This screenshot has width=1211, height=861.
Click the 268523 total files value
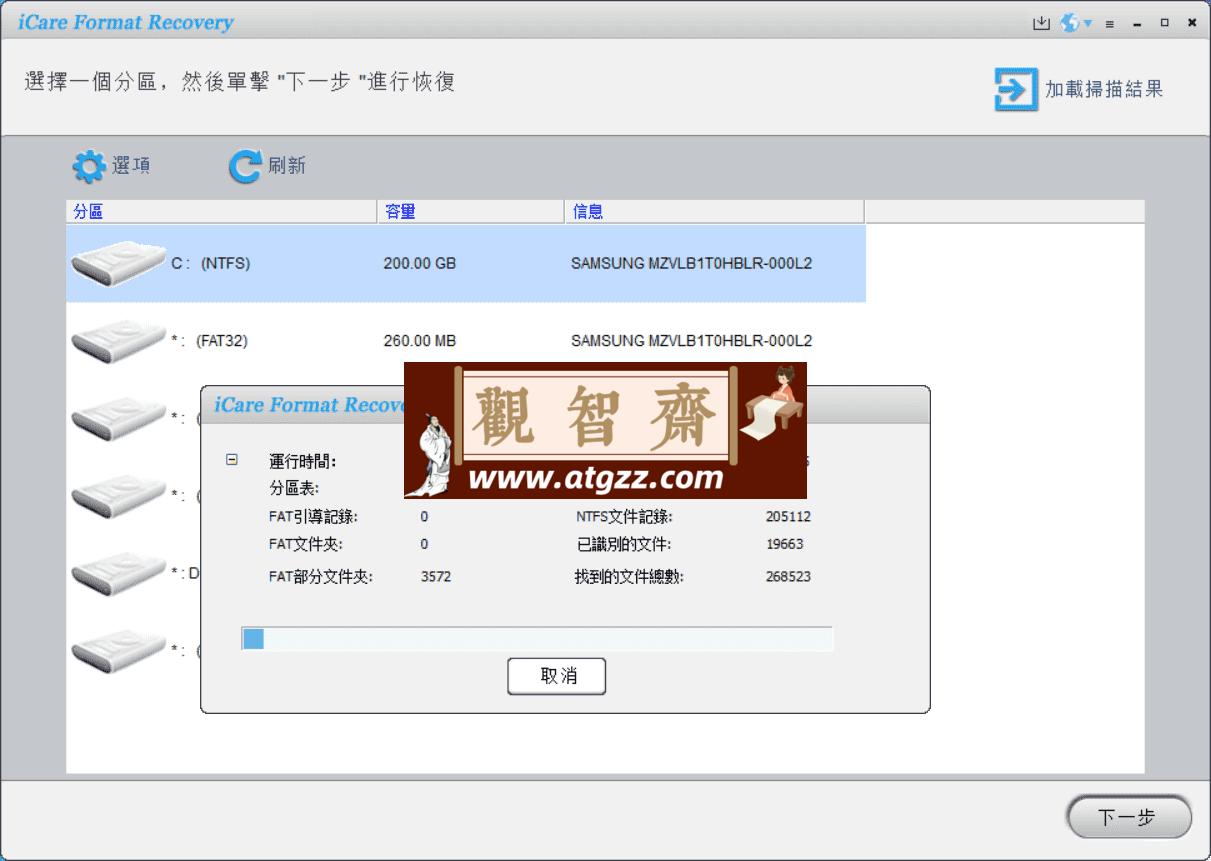point(788,577)
